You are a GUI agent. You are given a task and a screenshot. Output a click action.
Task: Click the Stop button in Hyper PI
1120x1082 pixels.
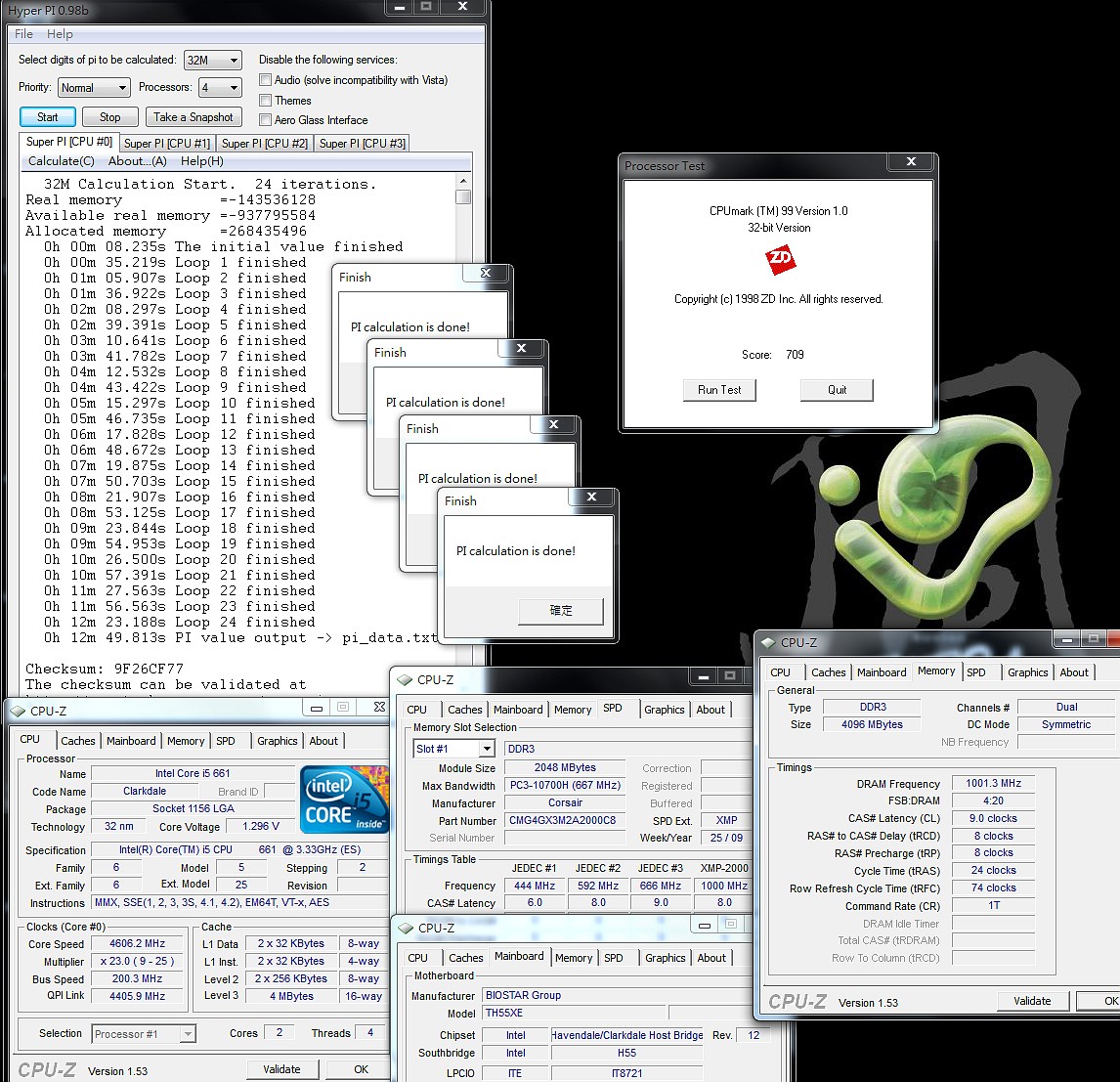click(x=110, y=117)
